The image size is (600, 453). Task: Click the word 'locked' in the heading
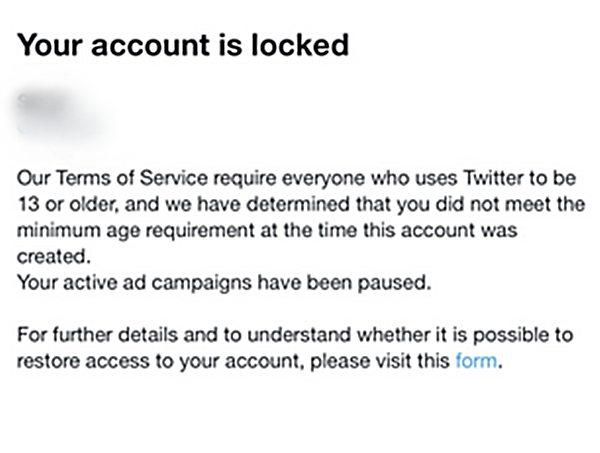pos(300,45)
